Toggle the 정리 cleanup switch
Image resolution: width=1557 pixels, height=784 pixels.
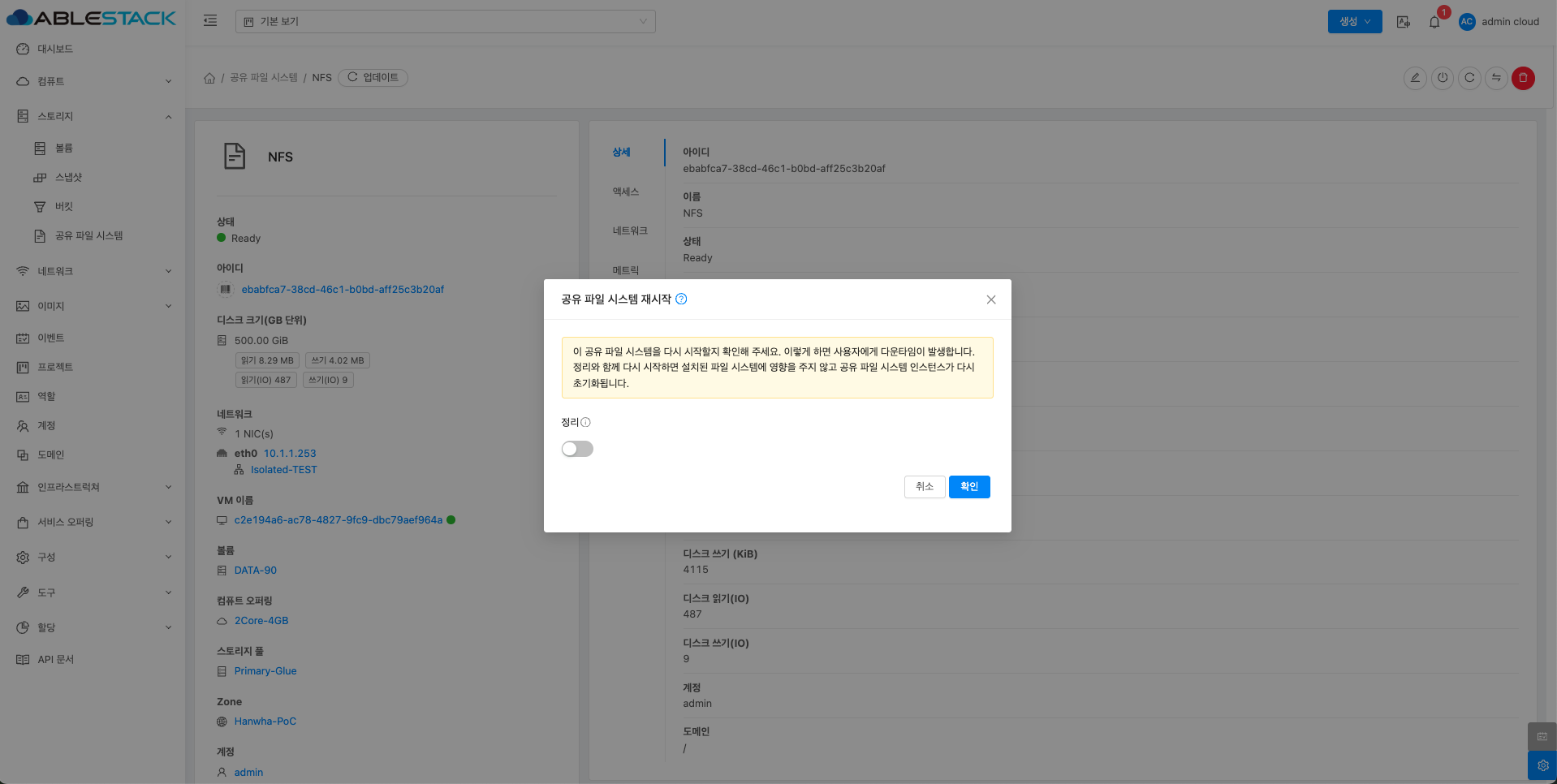(577, 449)
